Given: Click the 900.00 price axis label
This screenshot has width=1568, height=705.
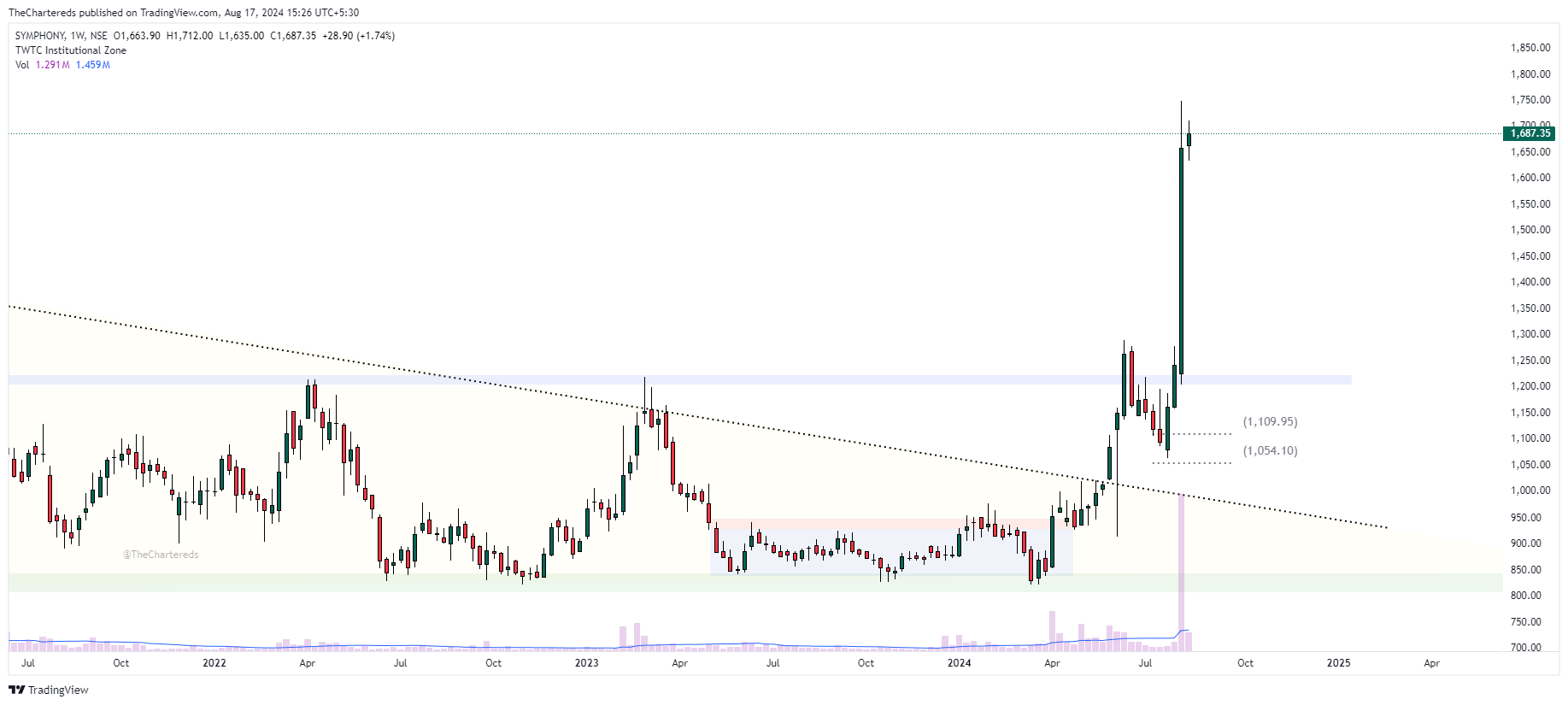Looking at the screenshot, I should coord(1526,543).
